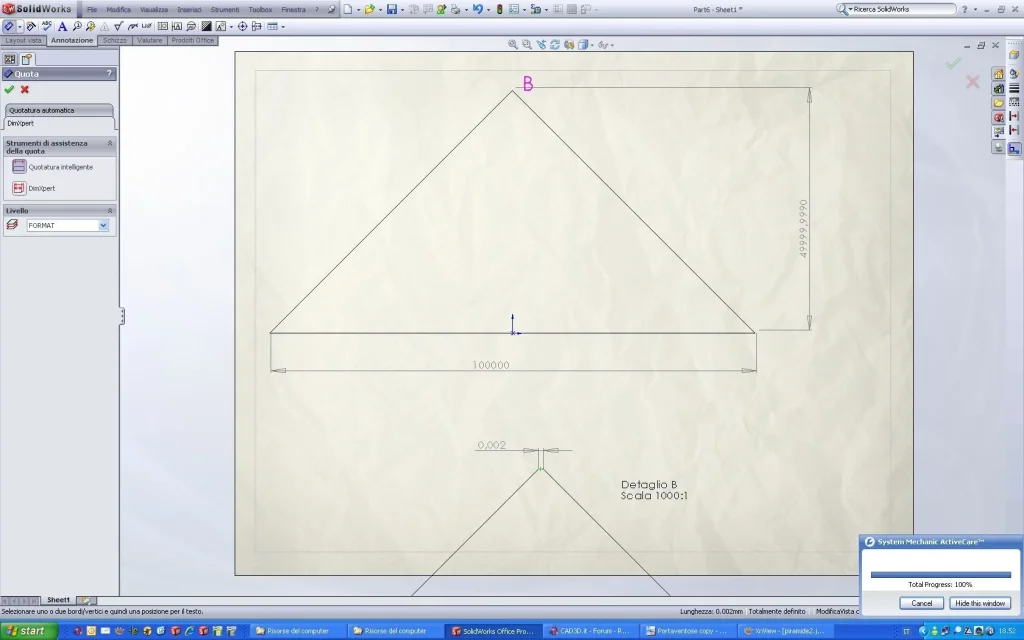Open the FORMAT layer dropdown
The width and height of the screenshot is (1024, 640).
point(103,225)
